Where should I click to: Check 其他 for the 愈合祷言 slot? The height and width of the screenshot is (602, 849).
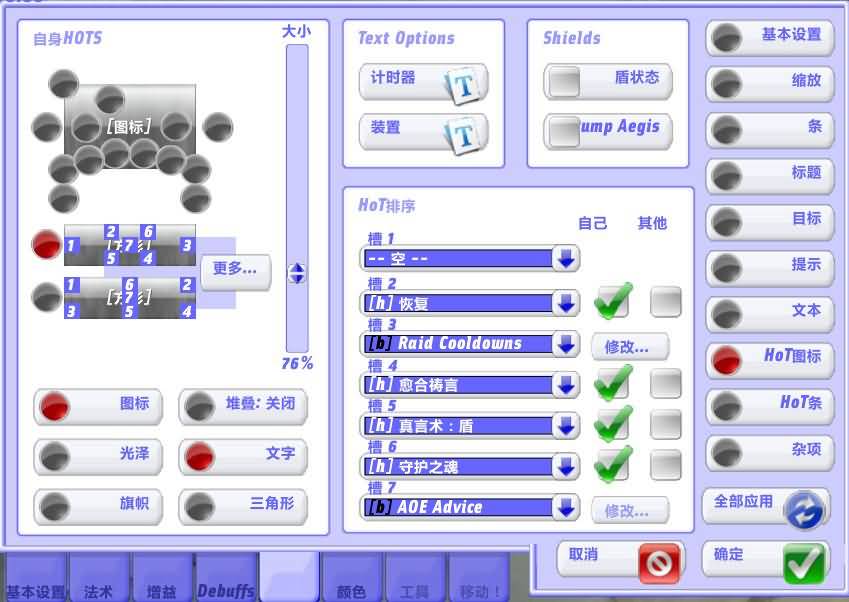666,383
